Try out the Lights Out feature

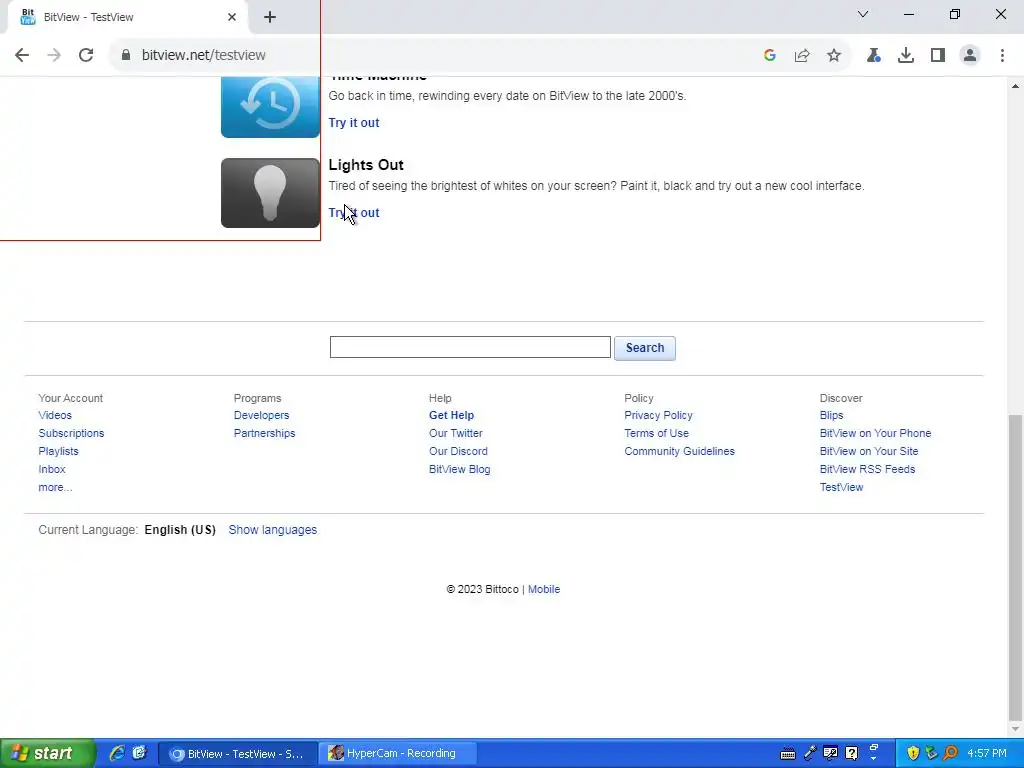click(353, 213)
